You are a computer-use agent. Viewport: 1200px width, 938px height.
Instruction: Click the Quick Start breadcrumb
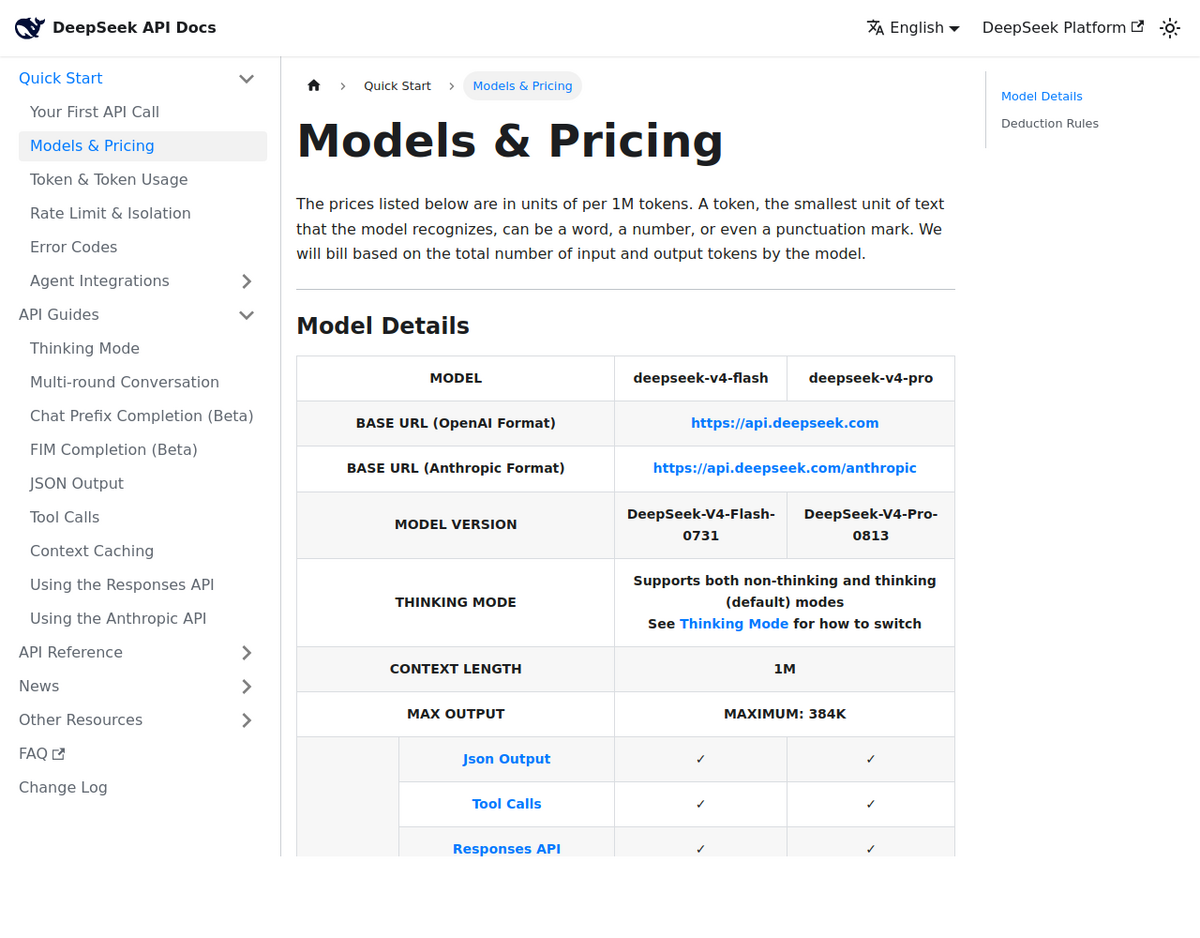point(397,86)
